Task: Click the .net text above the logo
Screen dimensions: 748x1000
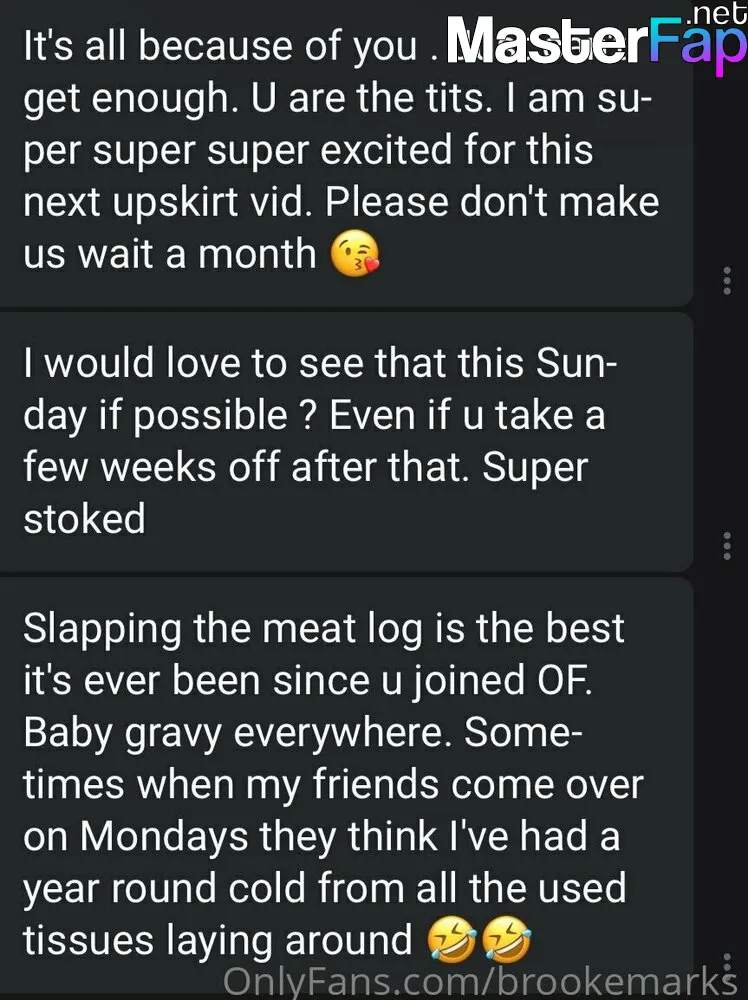Action: 717,13
